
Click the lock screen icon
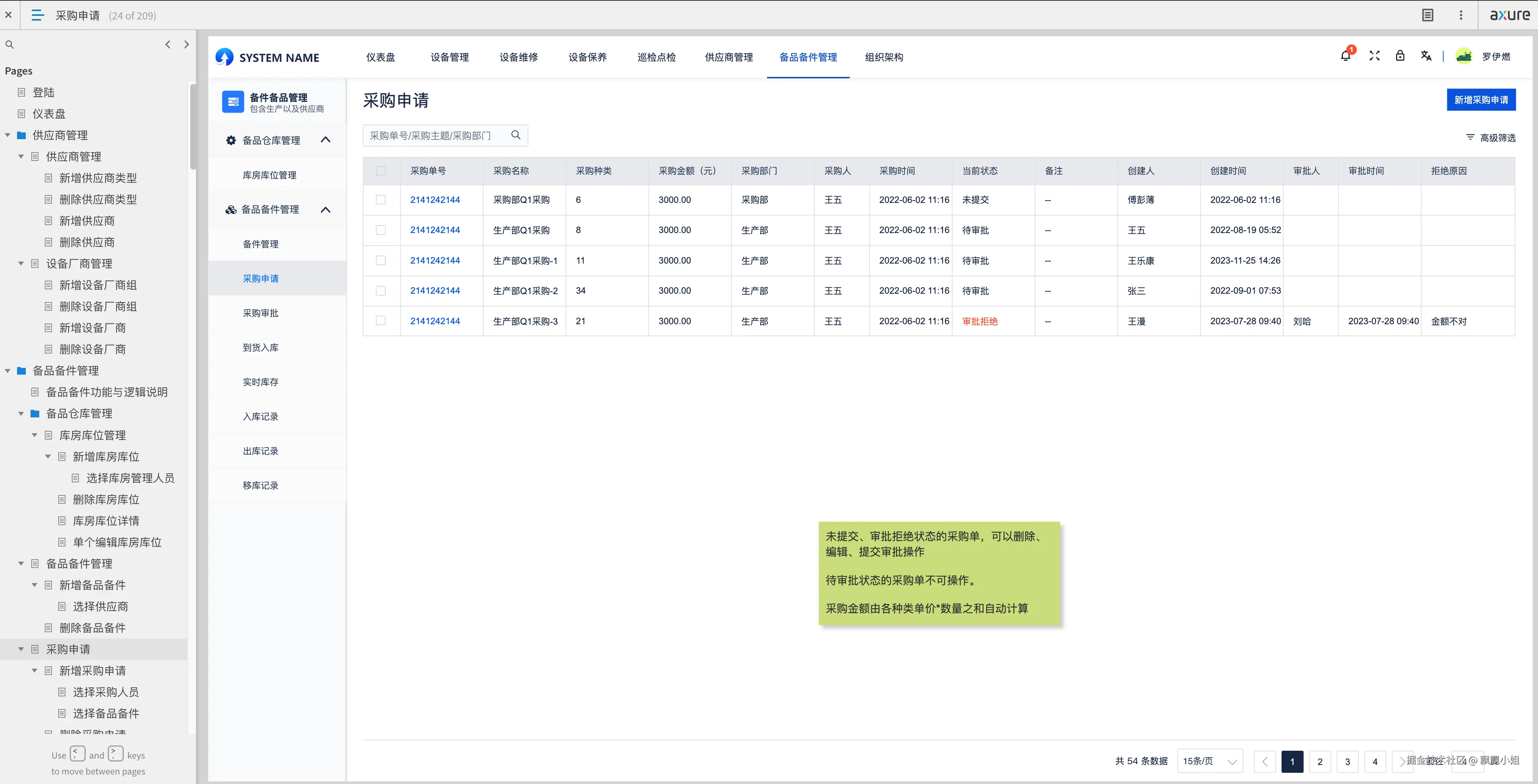(x=1400, y=56)
